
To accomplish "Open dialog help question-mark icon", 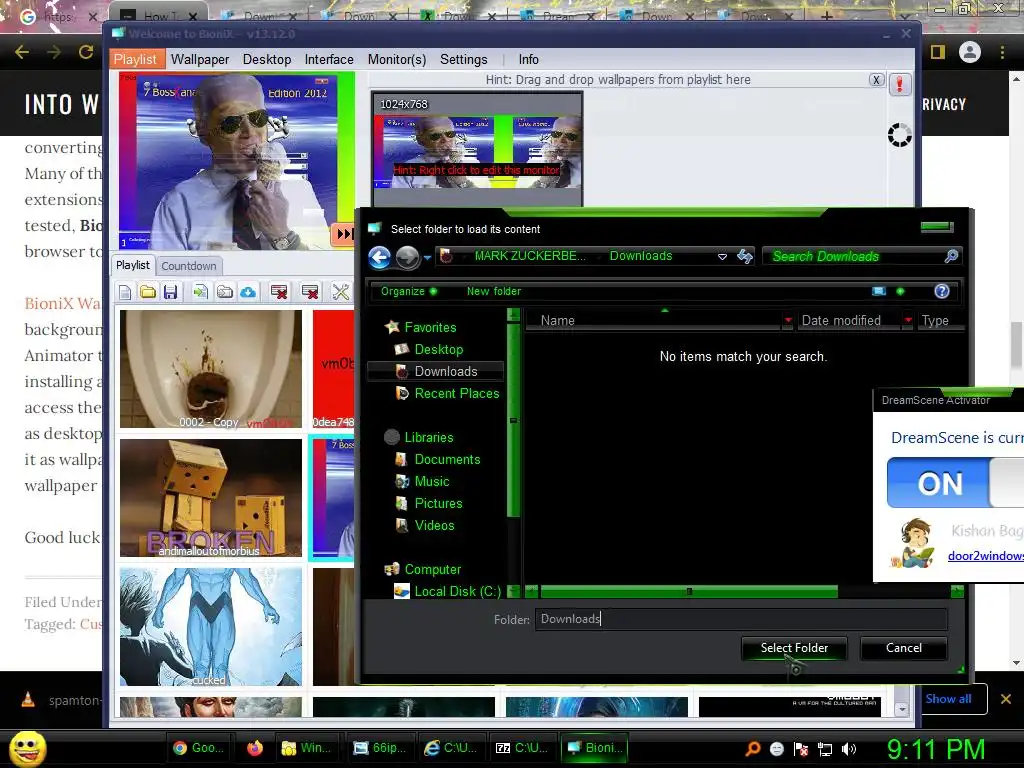I will 941,291.
